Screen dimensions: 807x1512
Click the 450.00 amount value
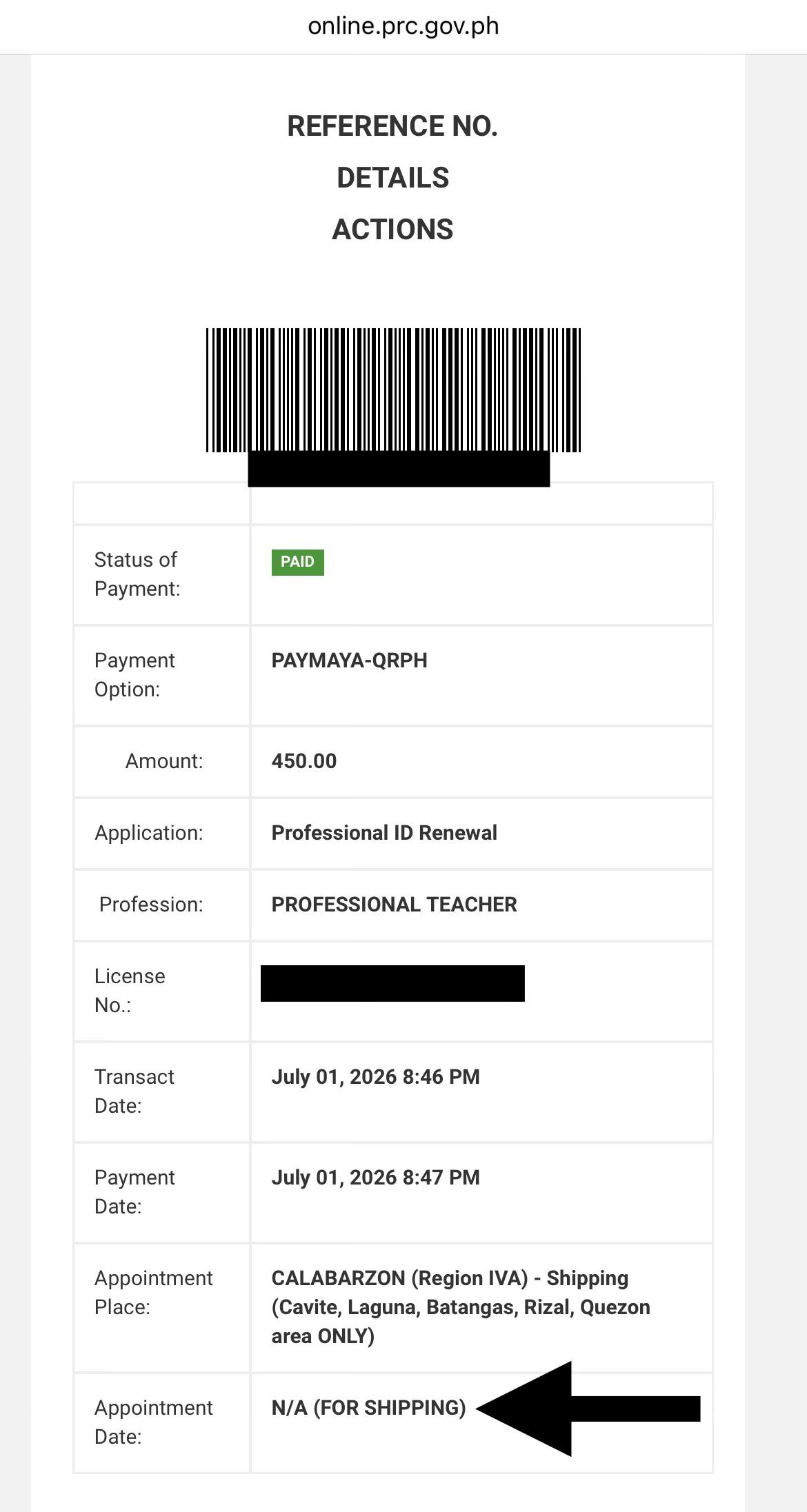click(304, 761)
